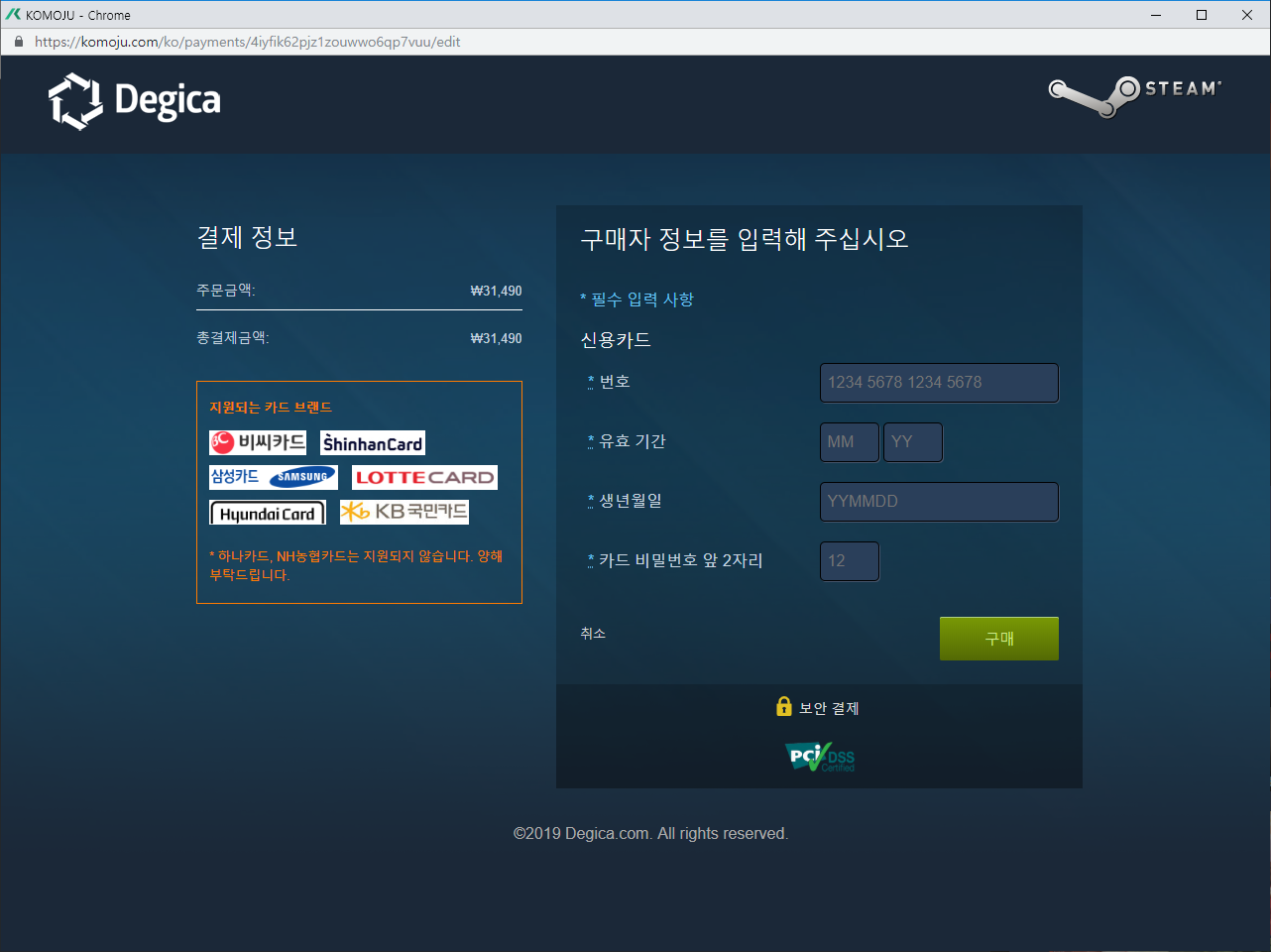Click the komoju.com URL in address bar

pos(248,42)
